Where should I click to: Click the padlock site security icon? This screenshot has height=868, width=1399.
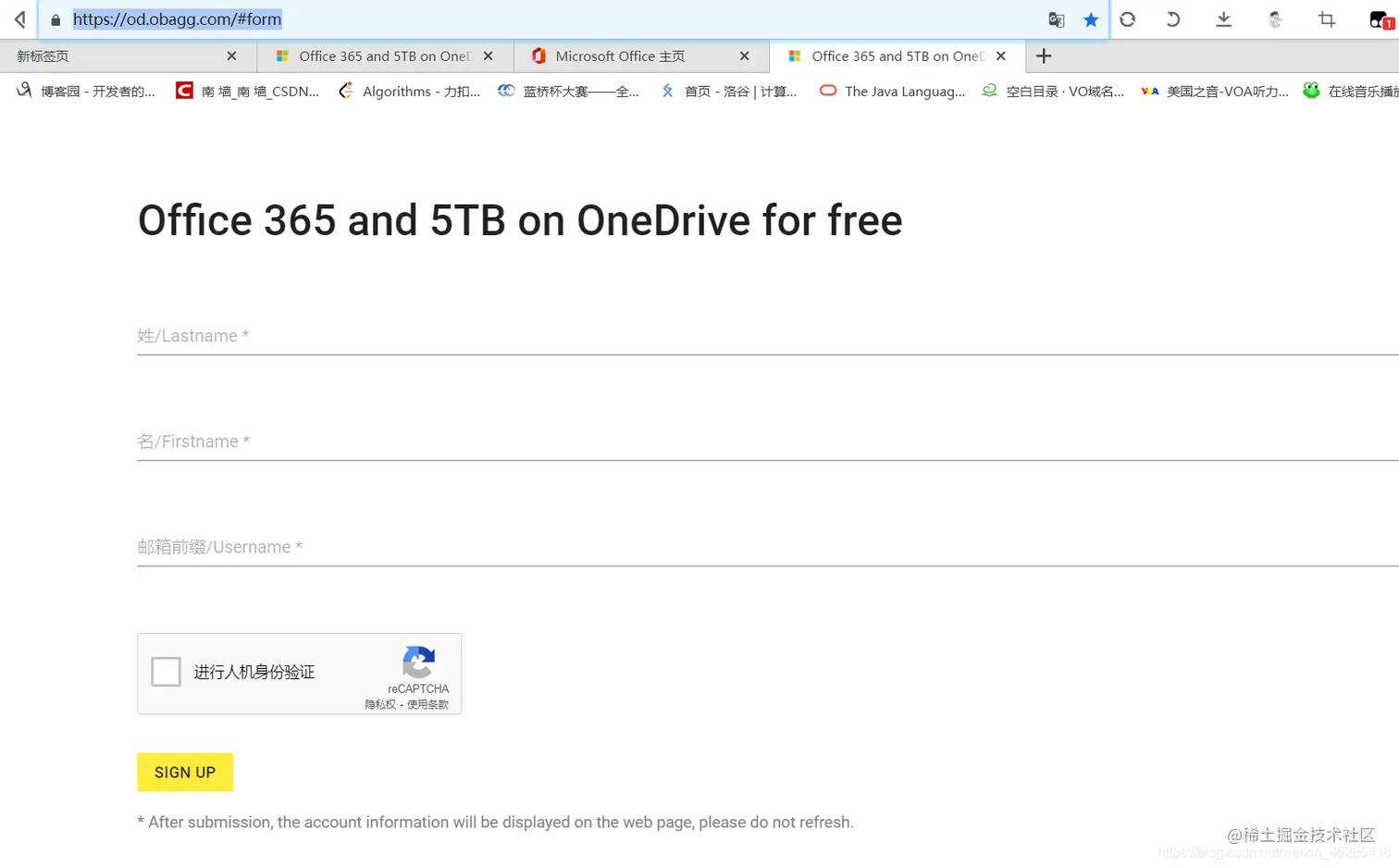point(56,19)
